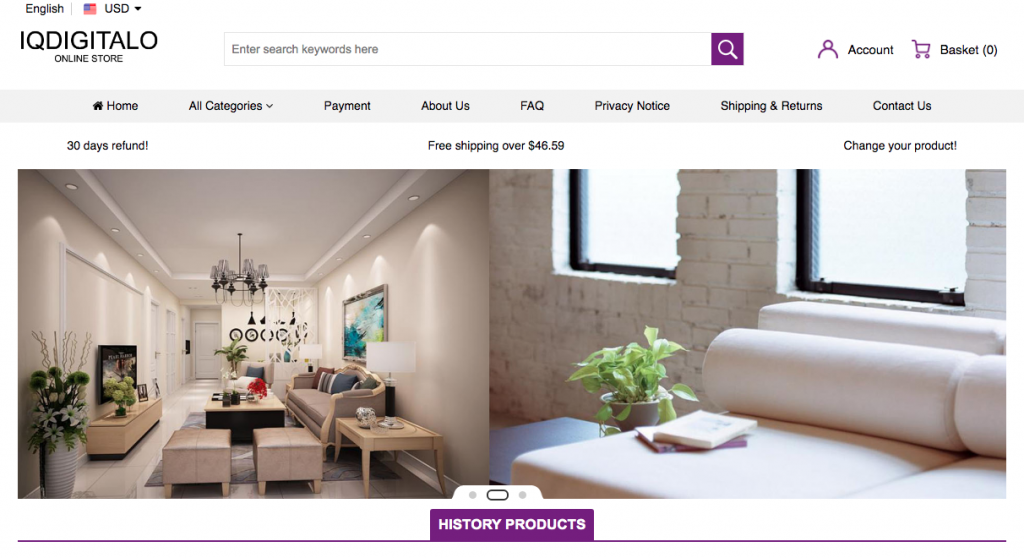
Task: Go to the IQDIGITALO online store logo
Action: click(88, 46)
